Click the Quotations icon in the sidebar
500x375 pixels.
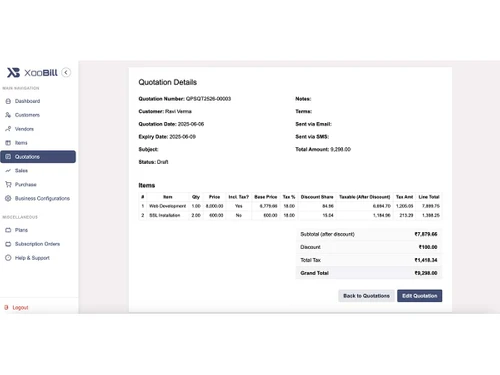[8, 157]
